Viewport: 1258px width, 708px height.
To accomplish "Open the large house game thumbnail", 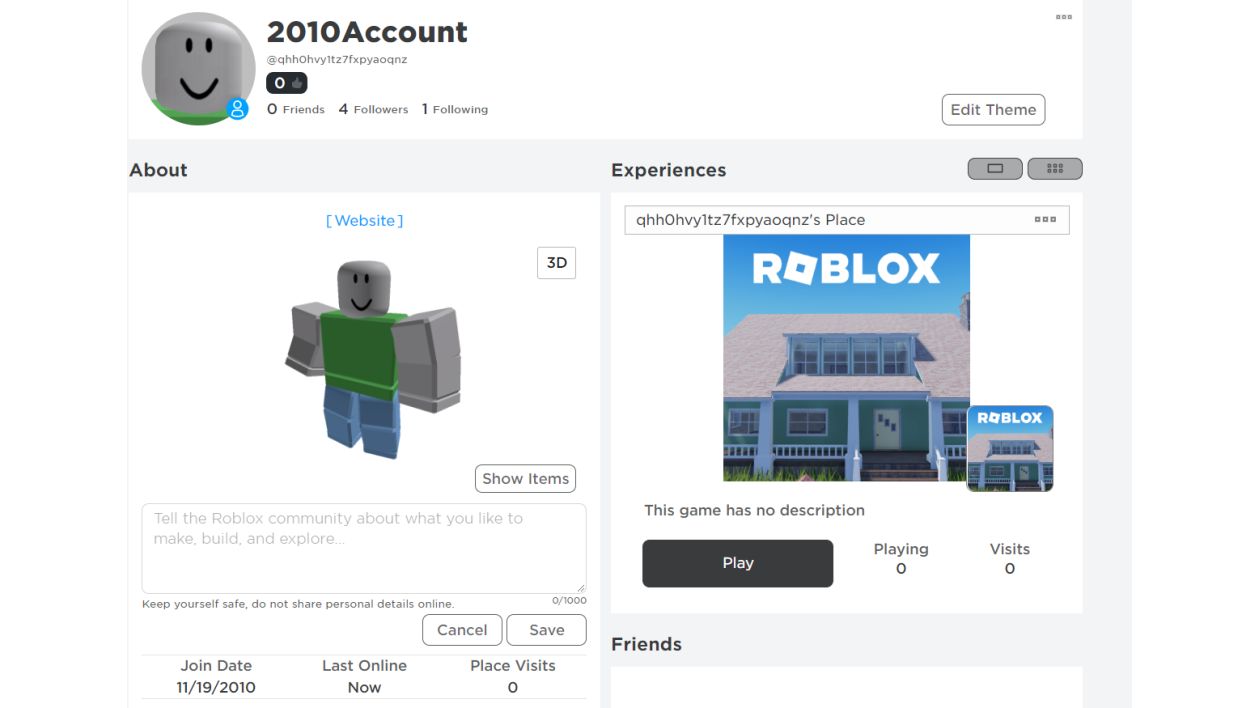I will (x=846, y=358).
